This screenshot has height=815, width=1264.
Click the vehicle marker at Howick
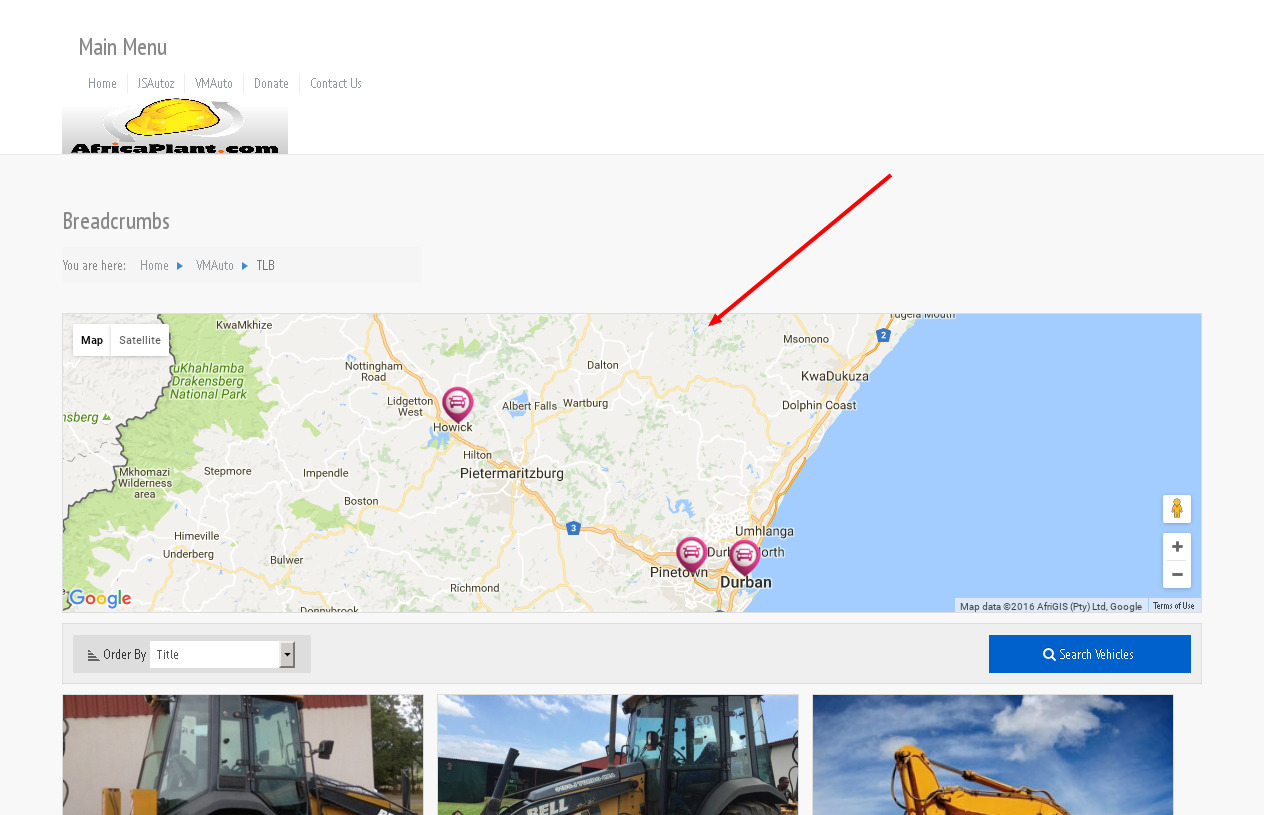[457, 404]
